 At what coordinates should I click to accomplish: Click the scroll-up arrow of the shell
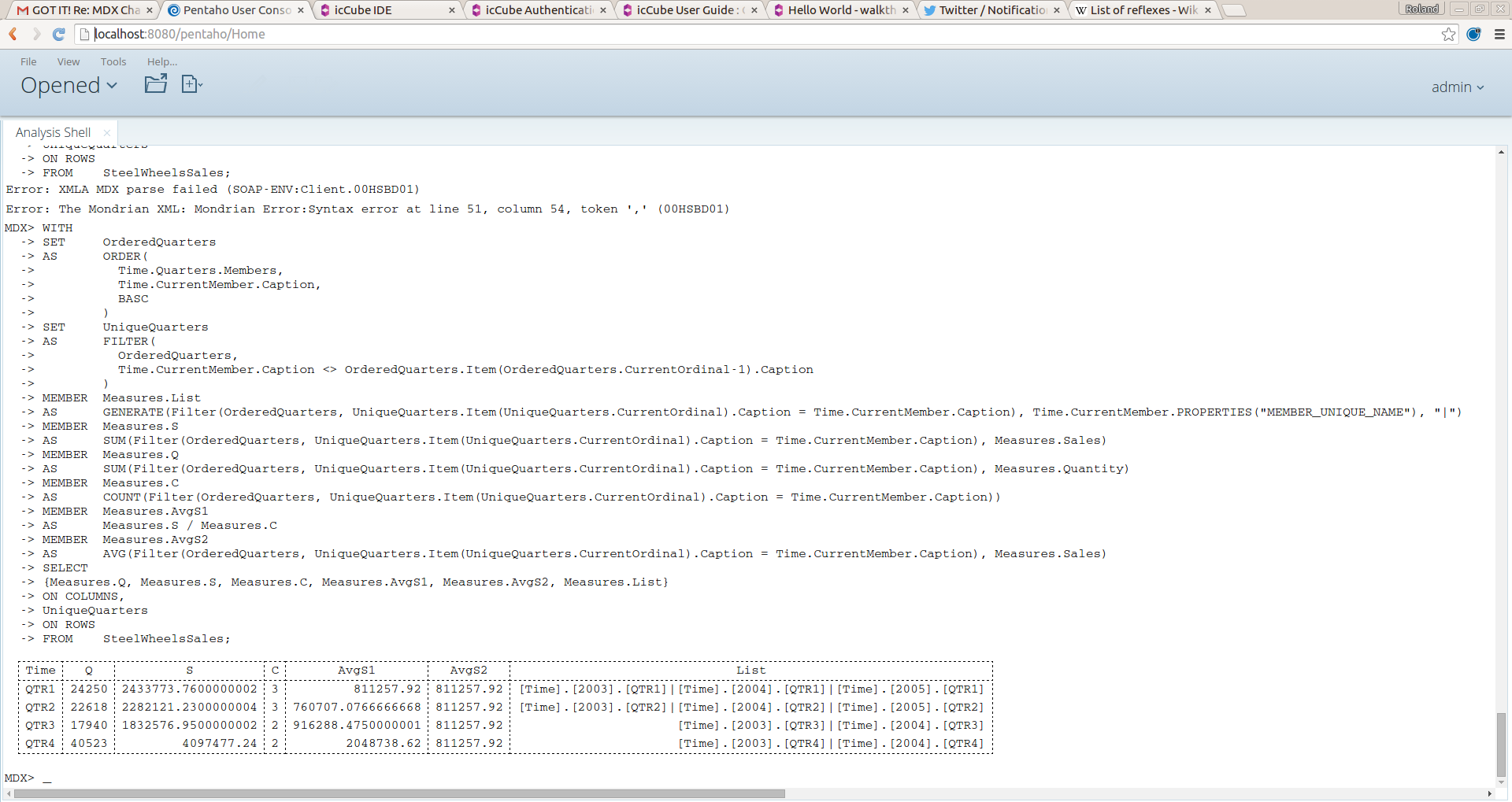(x=1501, y=152)
